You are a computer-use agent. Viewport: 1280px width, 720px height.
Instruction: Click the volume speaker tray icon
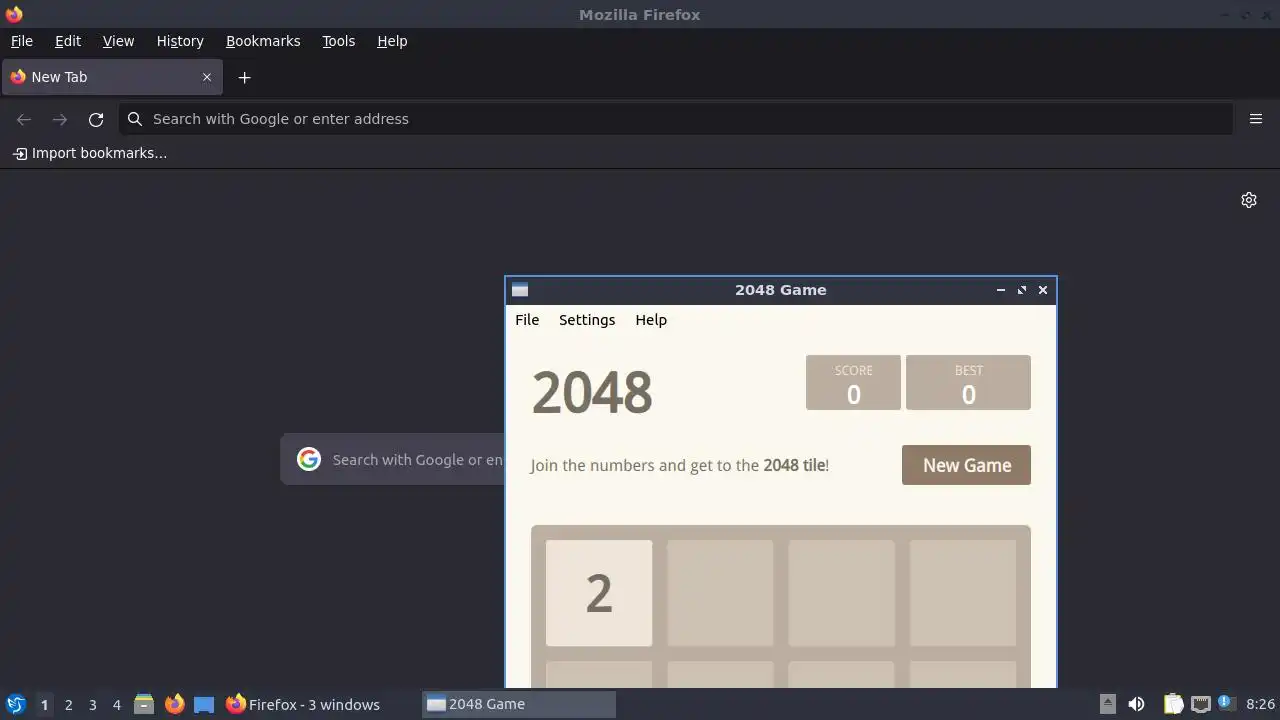coord(1136,704)
